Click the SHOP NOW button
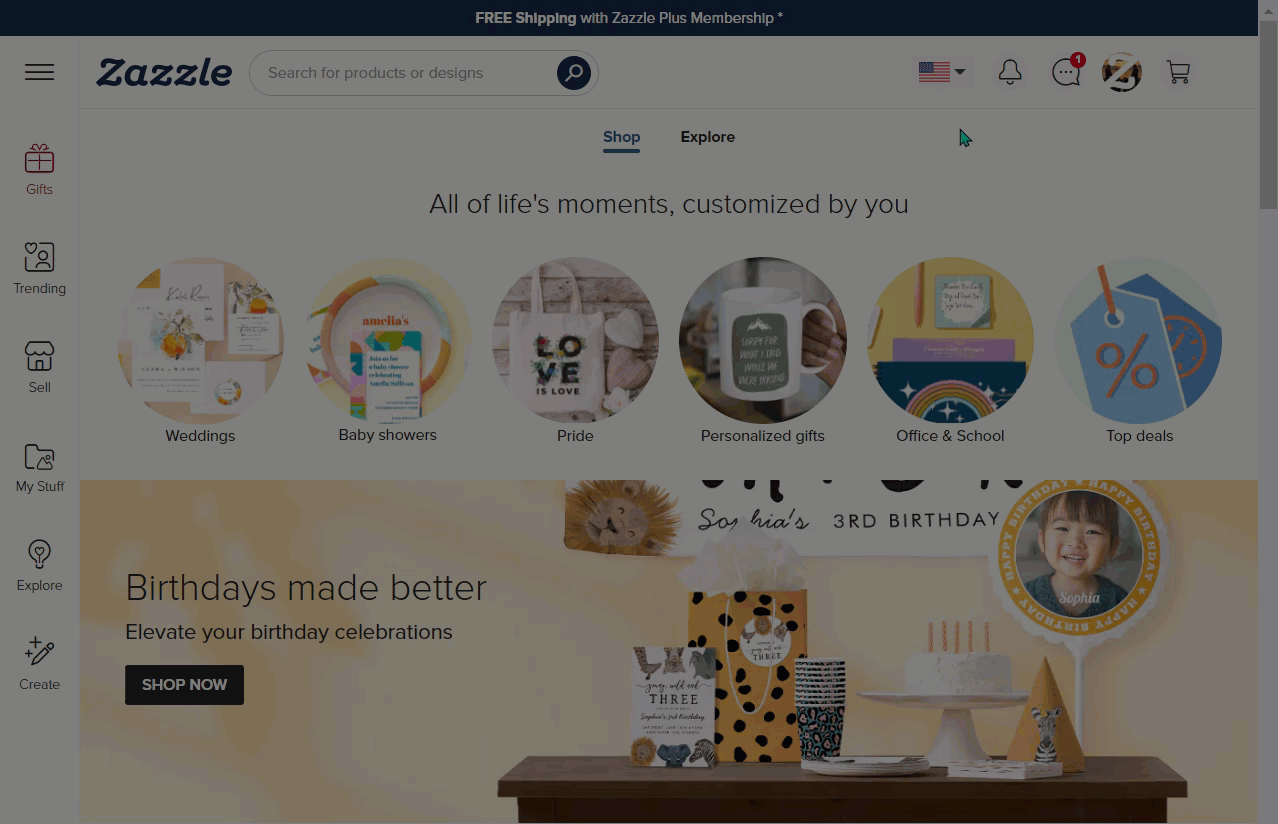1278x824 pixels. click(x=184, y=685)
